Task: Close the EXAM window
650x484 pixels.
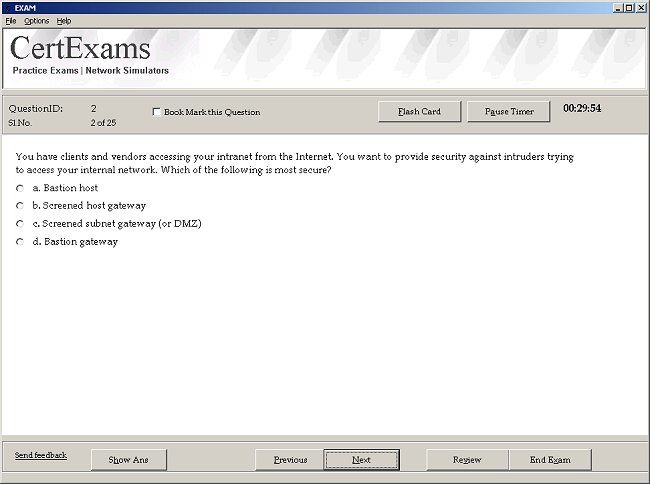Action: coord(640,8)
